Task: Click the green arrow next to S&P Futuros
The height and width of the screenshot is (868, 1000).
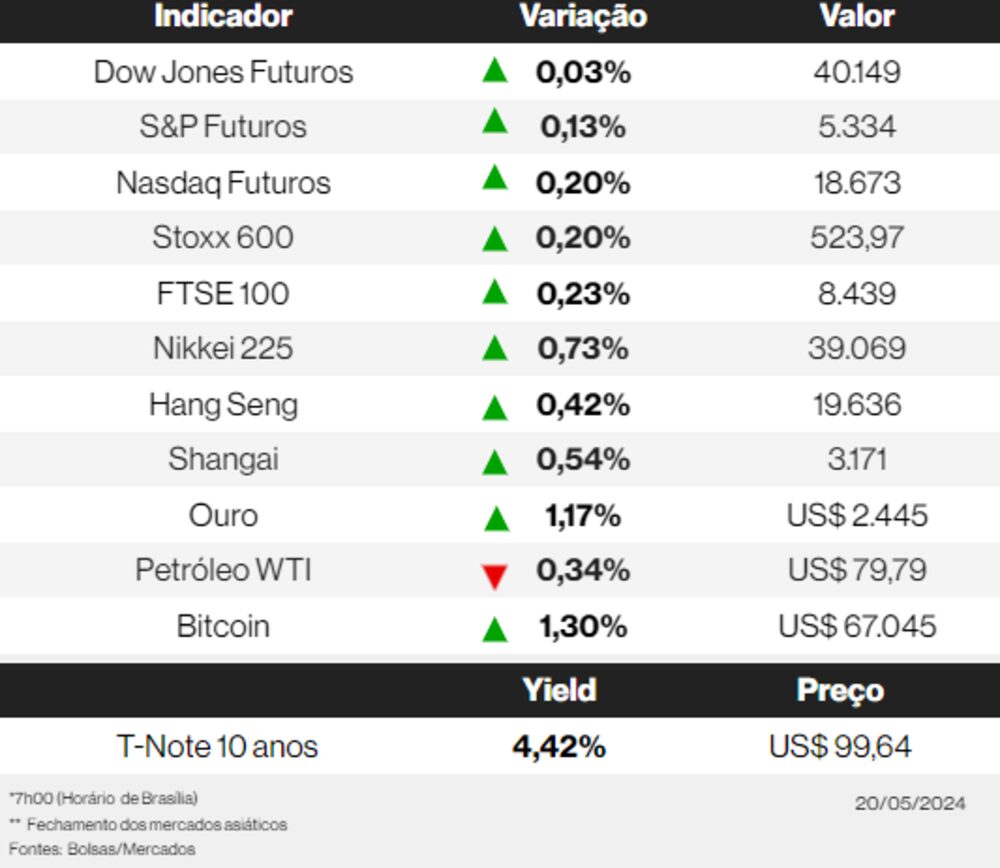Action: coord(495,123)
